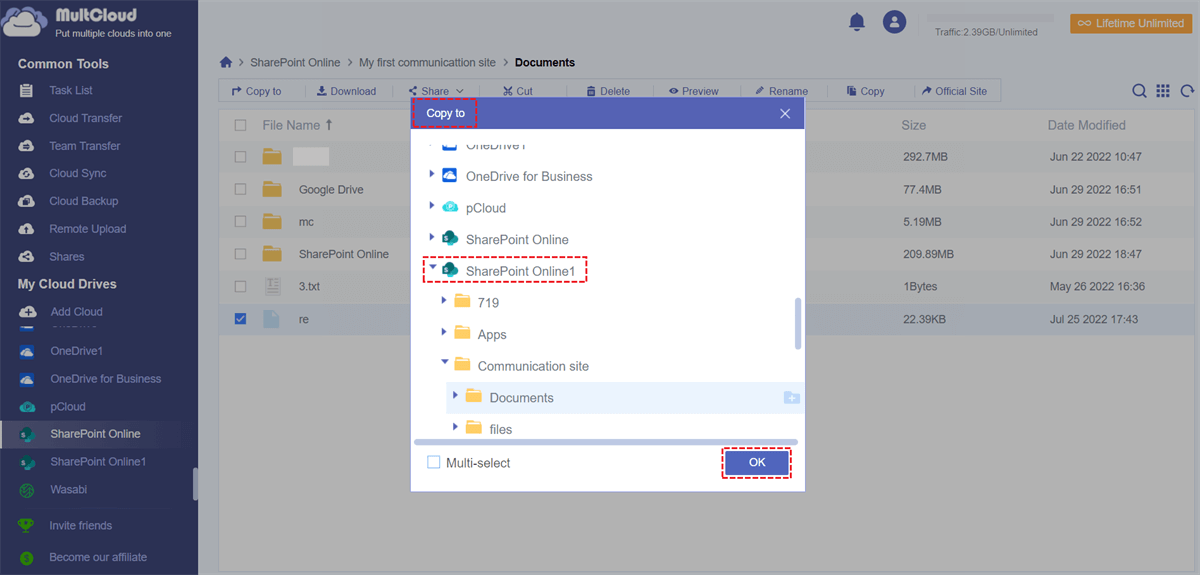Click the SharePoint Online1 dialog icon
The height and width of the screenshot is (575, 1200).
[x=449, y=270]
